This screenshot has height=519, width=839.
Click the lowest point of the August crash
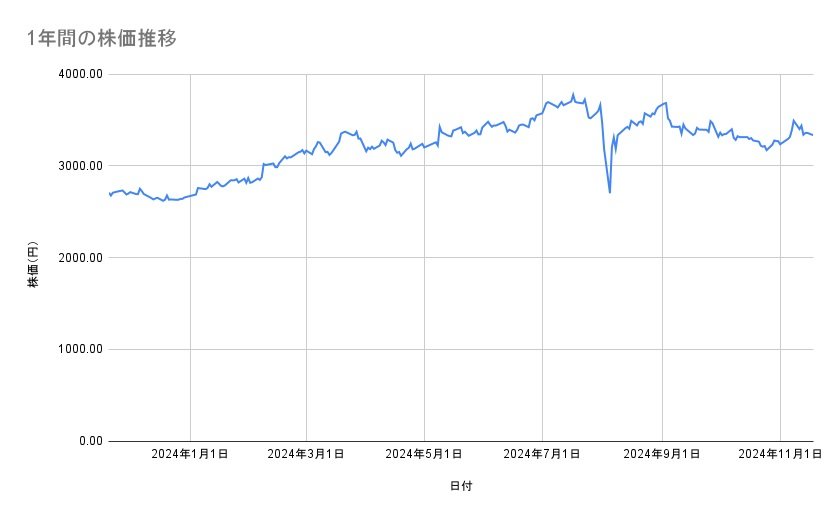(x=610, y=192)
